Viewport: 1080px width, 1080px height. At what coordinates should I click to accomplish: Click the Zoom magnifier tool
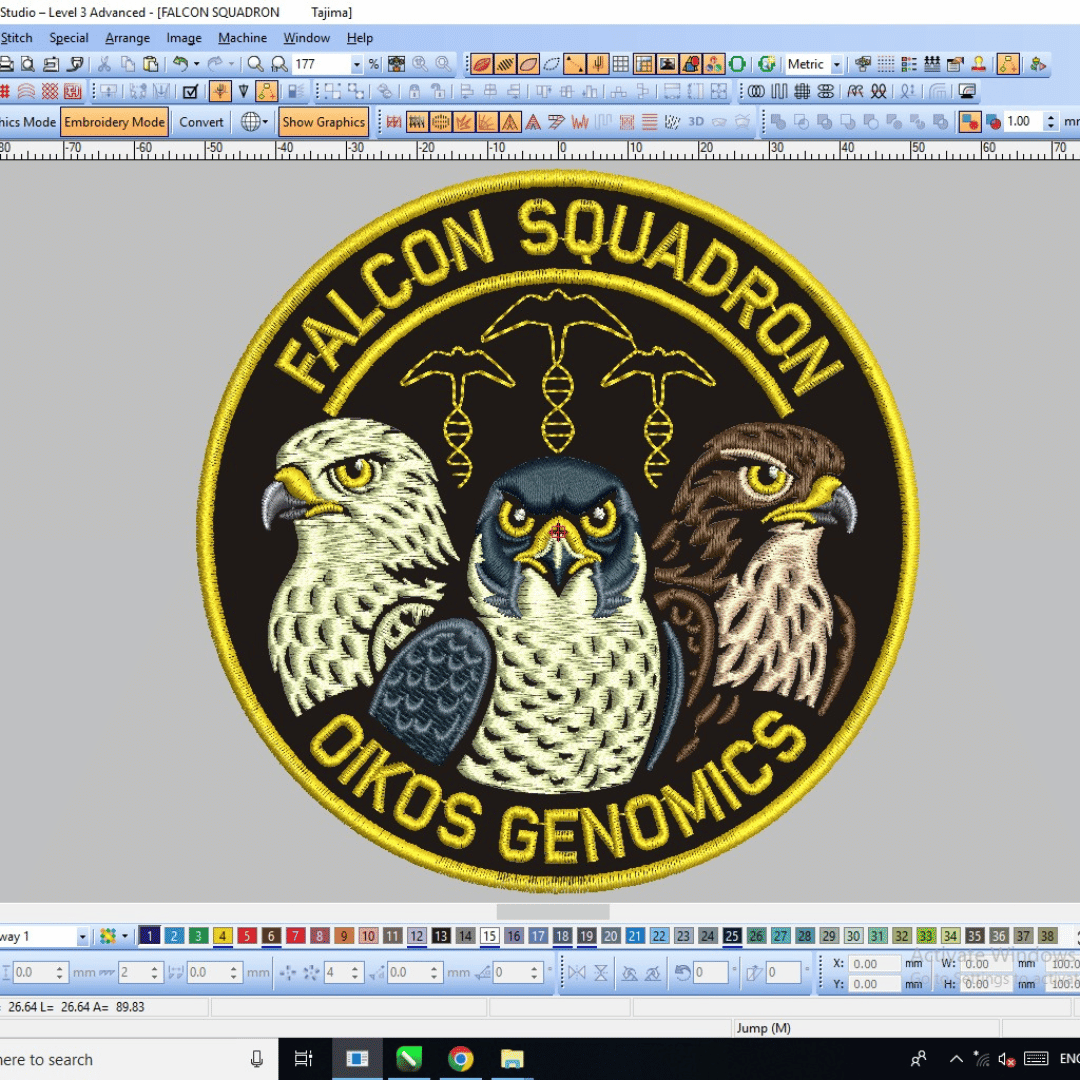(256, 64)
